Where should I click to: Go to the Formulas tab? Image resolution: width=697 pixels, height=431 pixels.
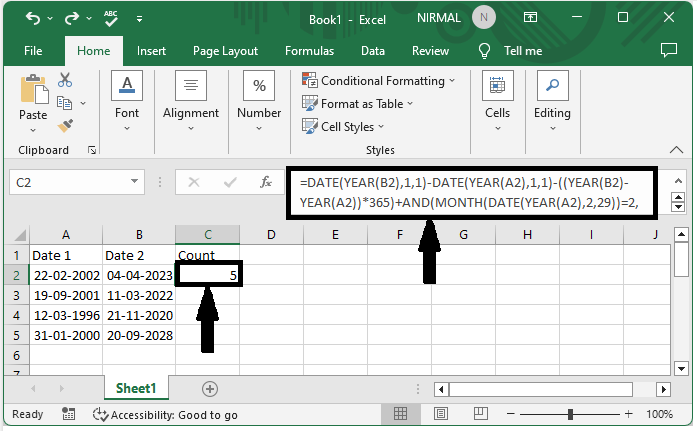click(309, 51)
